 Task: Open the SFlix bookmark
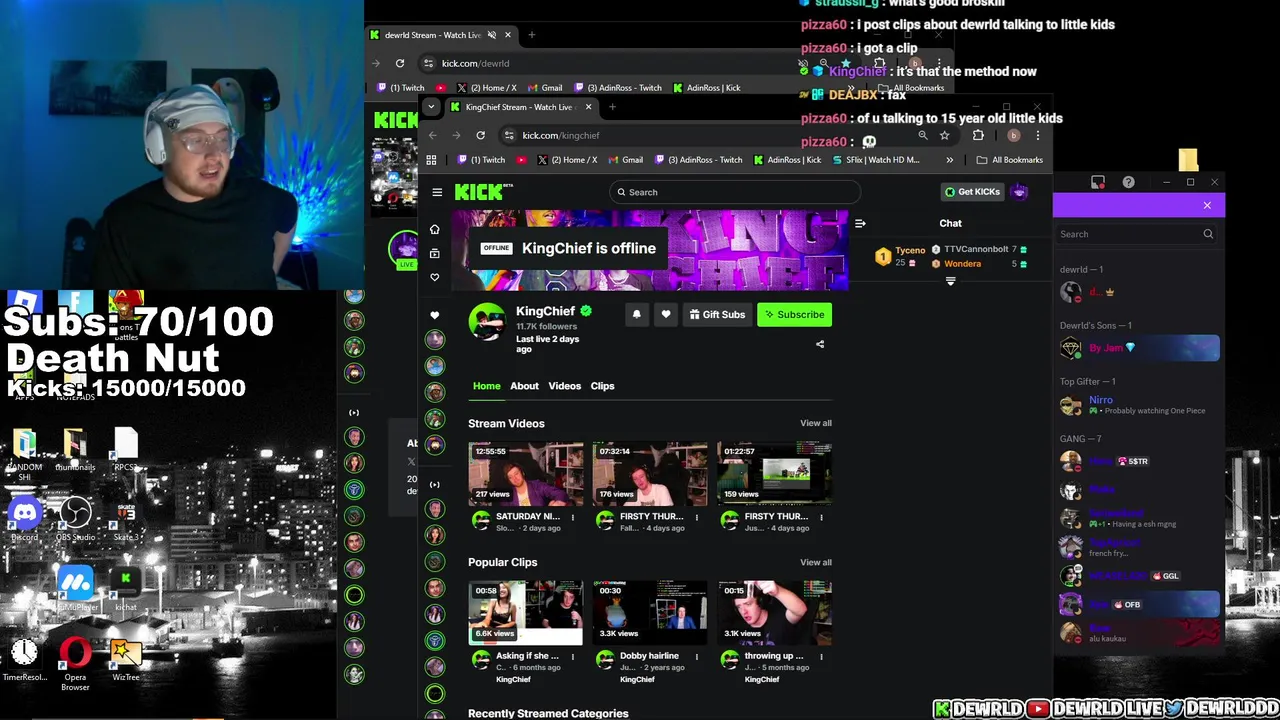(875, 160)
